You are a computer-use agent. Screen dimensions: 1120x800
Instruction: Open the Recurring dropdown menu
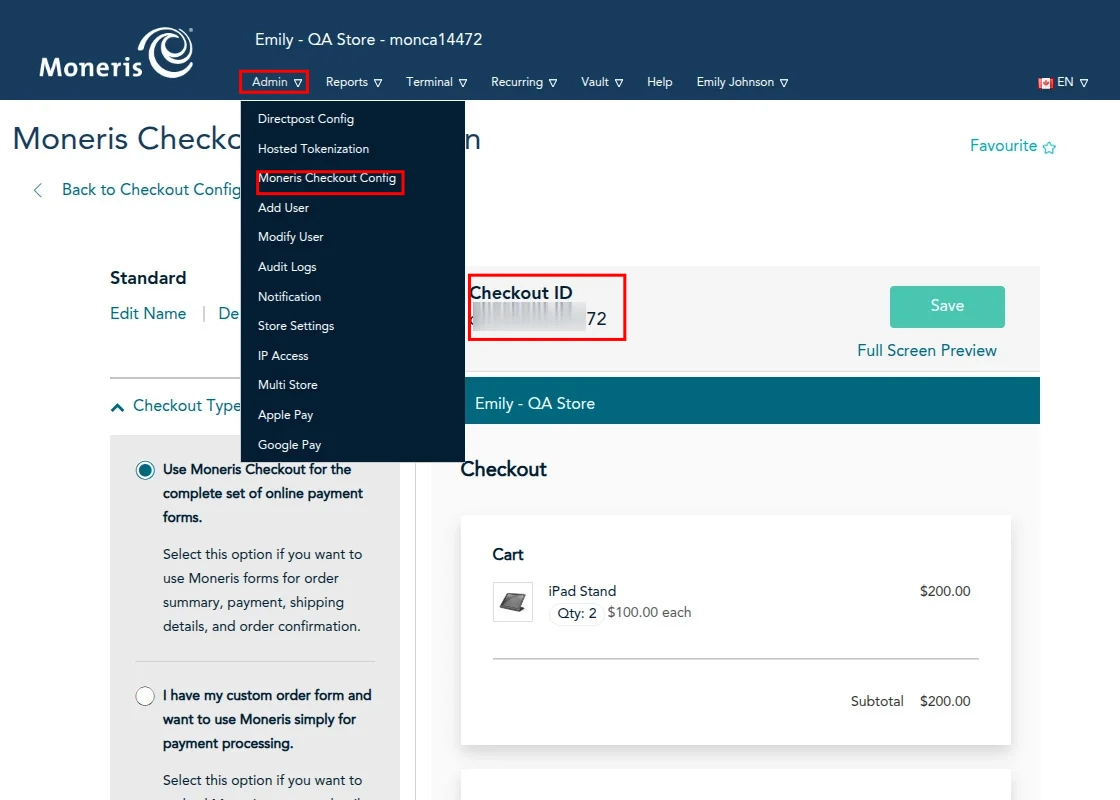click(x=524, y=82)
